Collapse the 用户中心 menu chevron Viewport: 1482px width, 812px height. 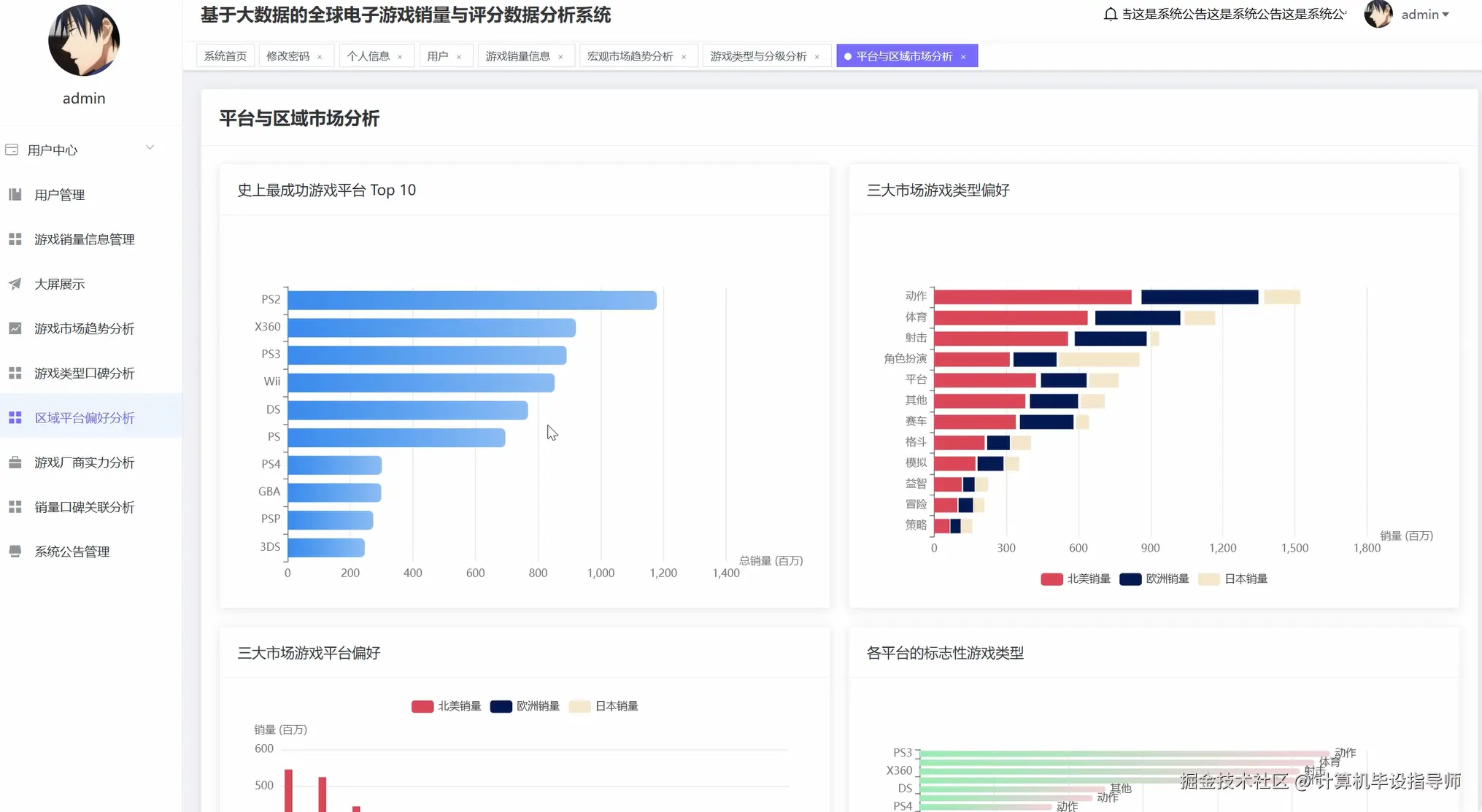click(x=150, y=147)
